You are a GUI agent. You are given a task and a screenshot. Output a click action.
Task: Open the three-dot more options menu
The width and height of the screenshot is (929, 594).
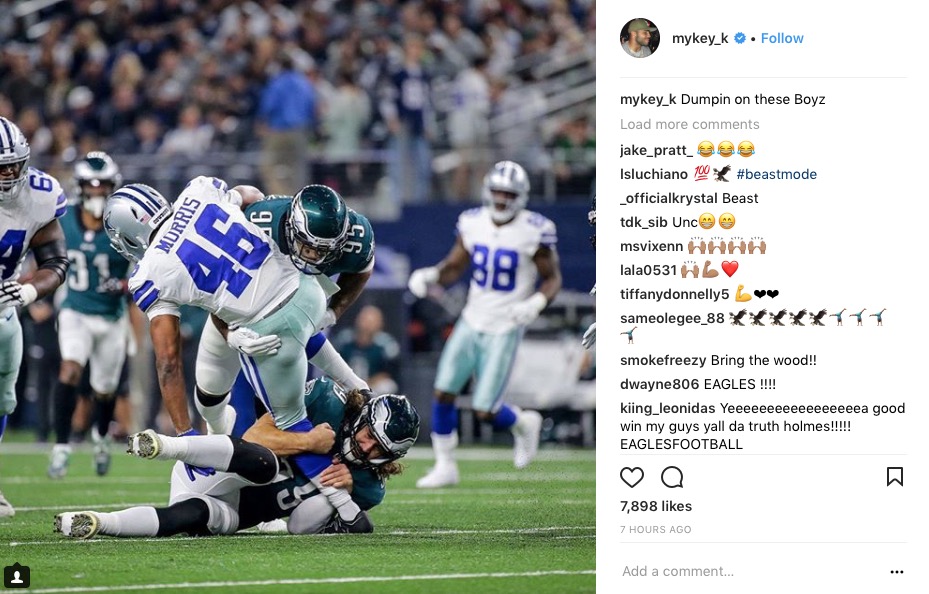(896, 572)
